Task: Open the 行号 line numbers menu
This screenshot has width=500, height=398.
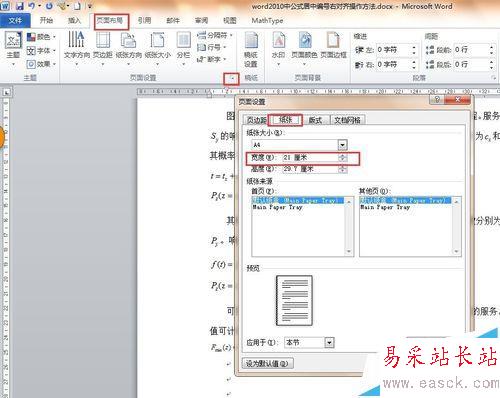Action: tap(212, 47)
